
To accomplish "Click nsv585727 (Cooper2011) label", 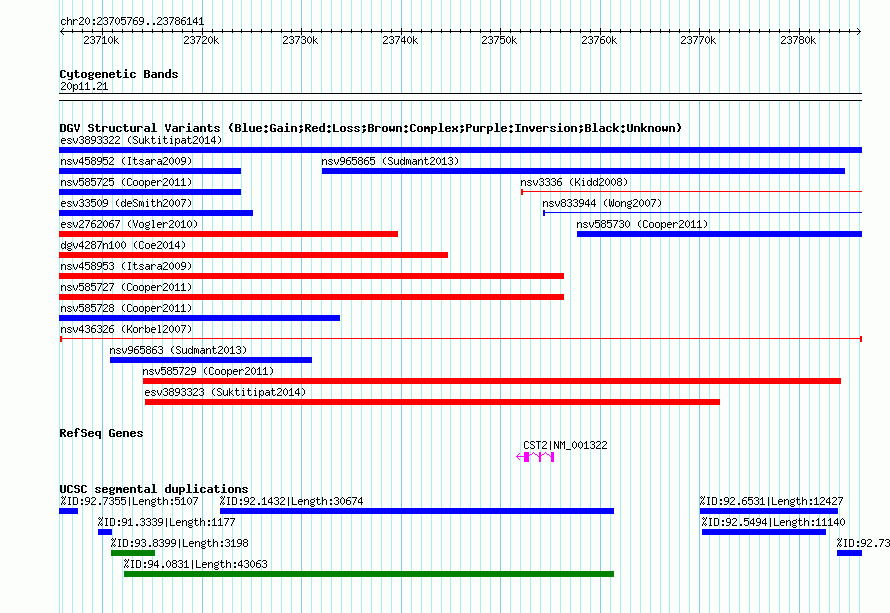I will [126, 287].
